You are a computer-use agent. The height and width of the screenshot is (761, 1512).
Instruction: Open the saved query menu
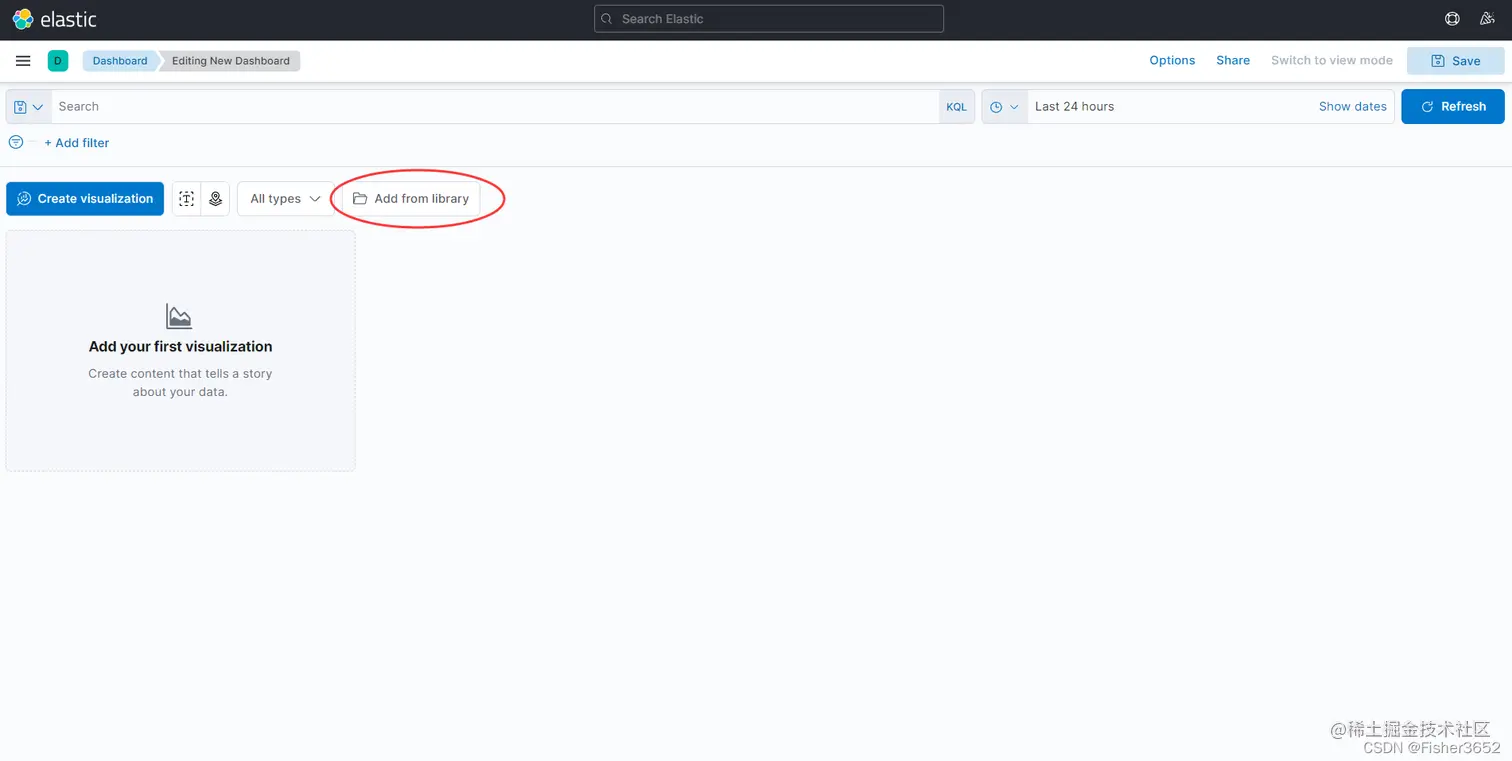click(29, 107)
